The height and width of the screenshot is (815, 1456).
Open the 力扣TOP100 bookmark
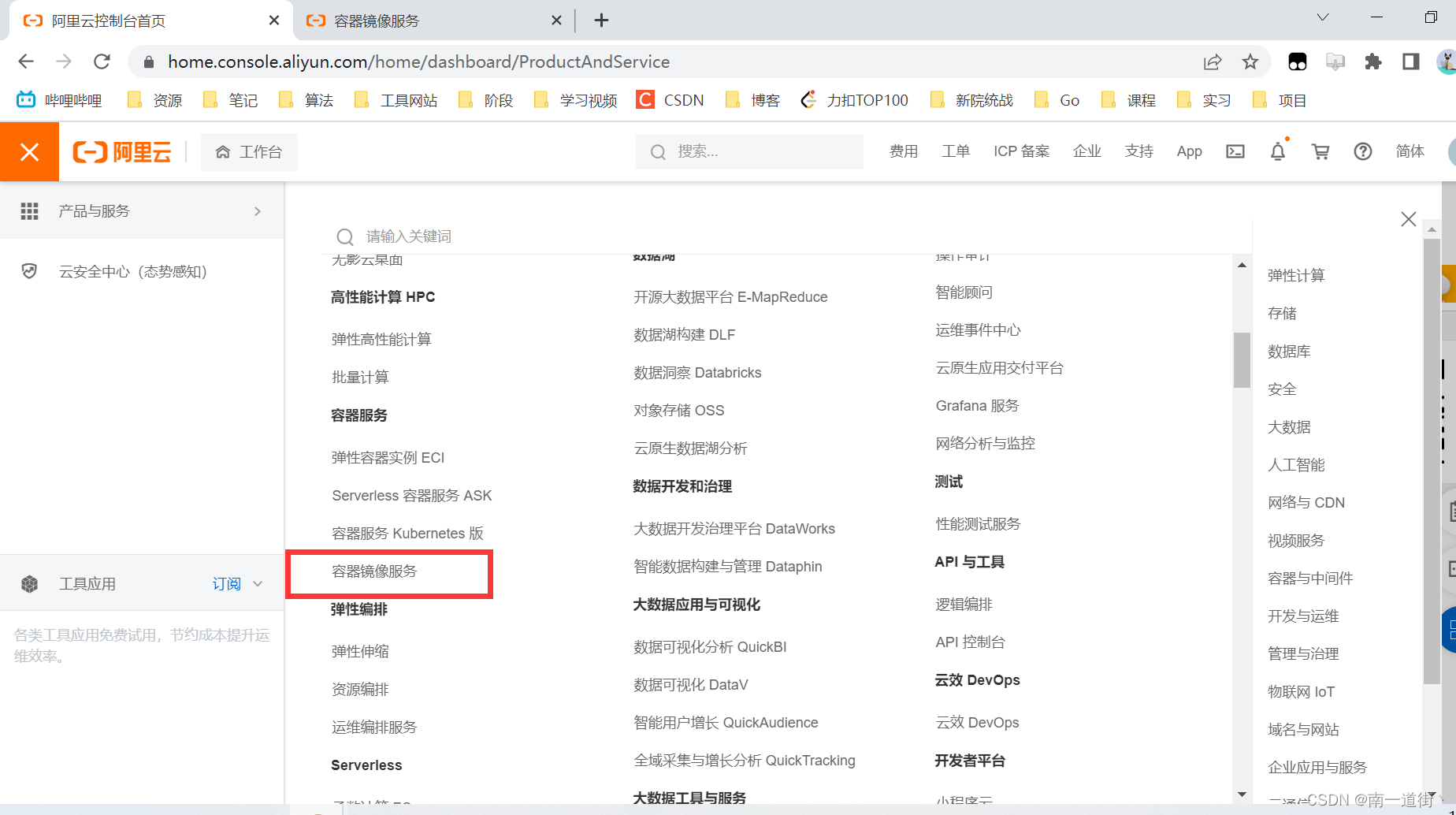pos(855,100)
